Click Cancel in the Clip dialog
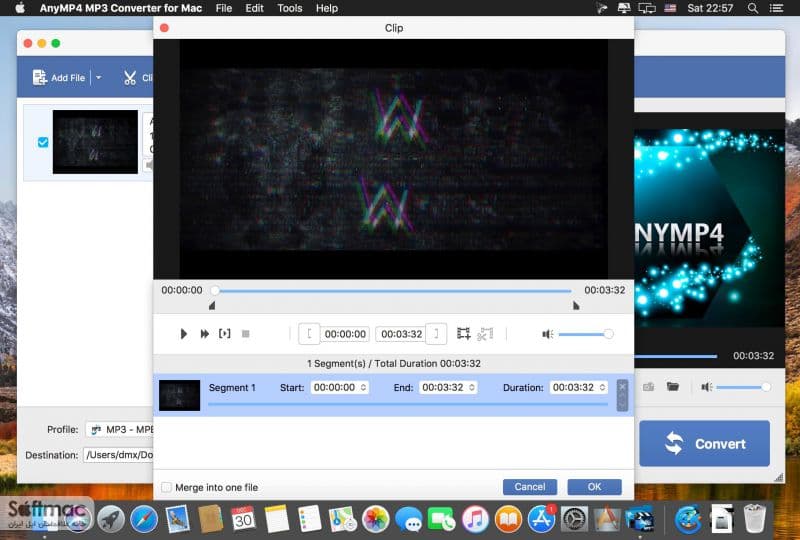Image resolution: width=800 pixels, height=540 pixels. tap(530, 487)
